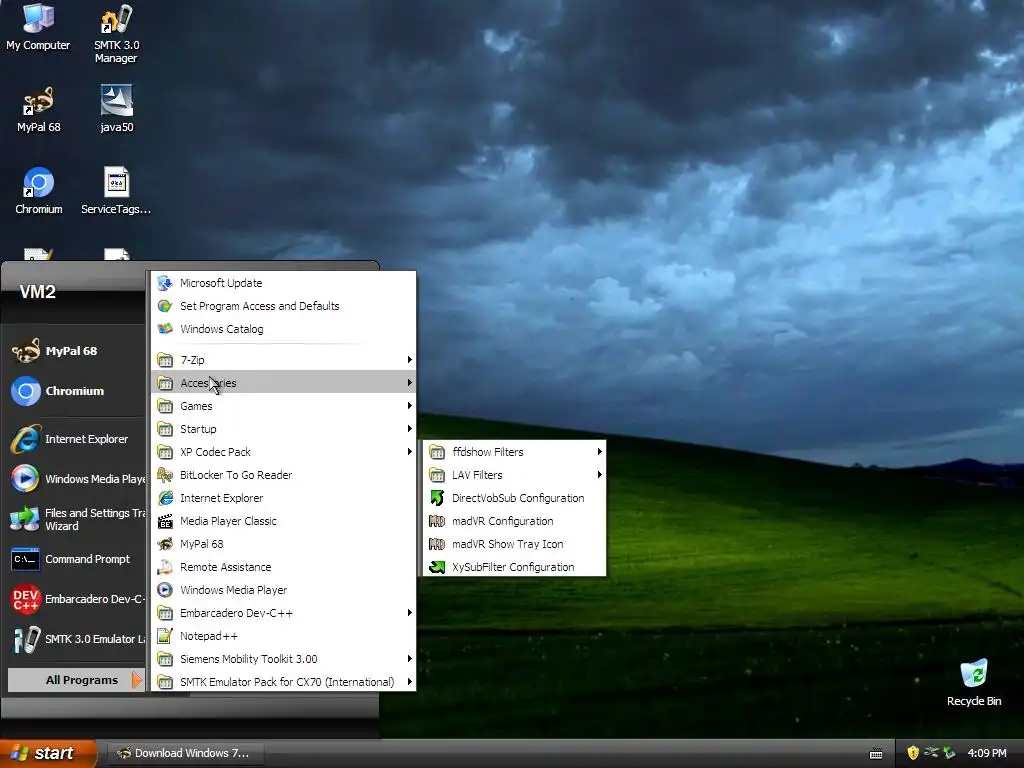Image resolution: width=1024 pixels, height=768 pixels.
Task: Launch Chromium from pinned Start list
Action: tap(76, 391)
